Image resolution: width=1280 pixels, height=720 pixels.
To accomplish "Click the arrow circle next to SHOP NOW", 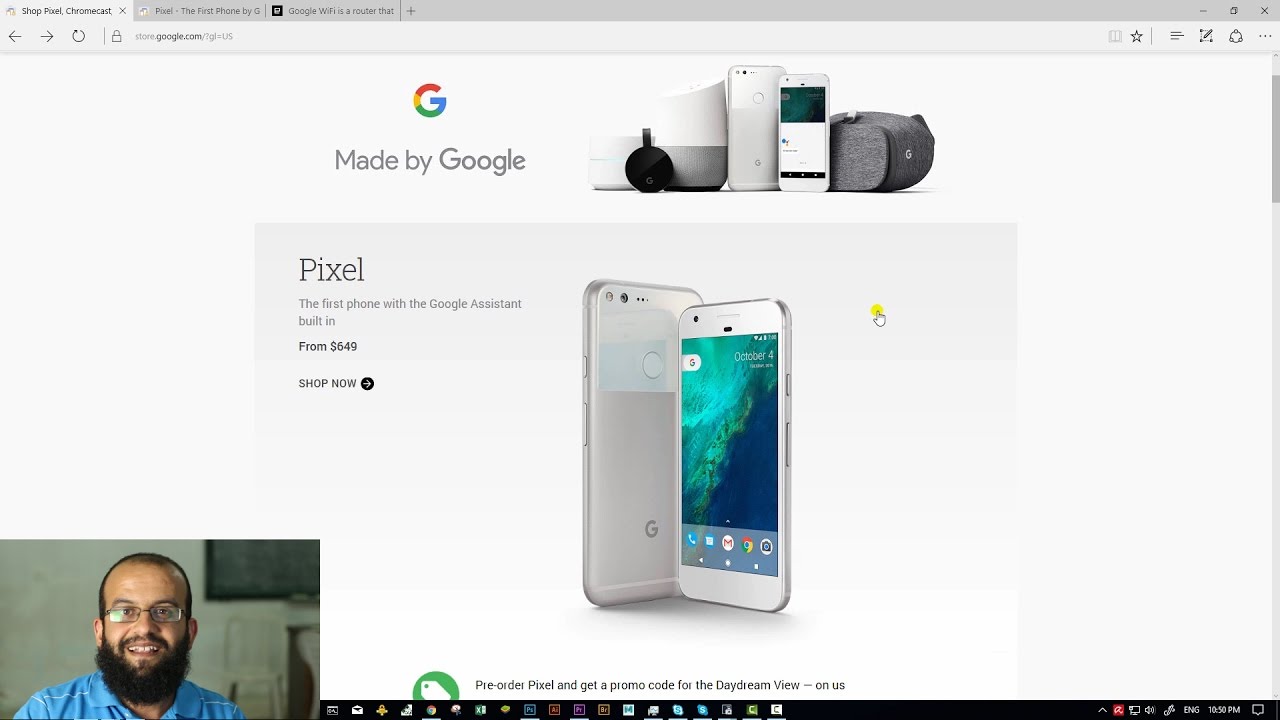I will (x=367, y=383).
